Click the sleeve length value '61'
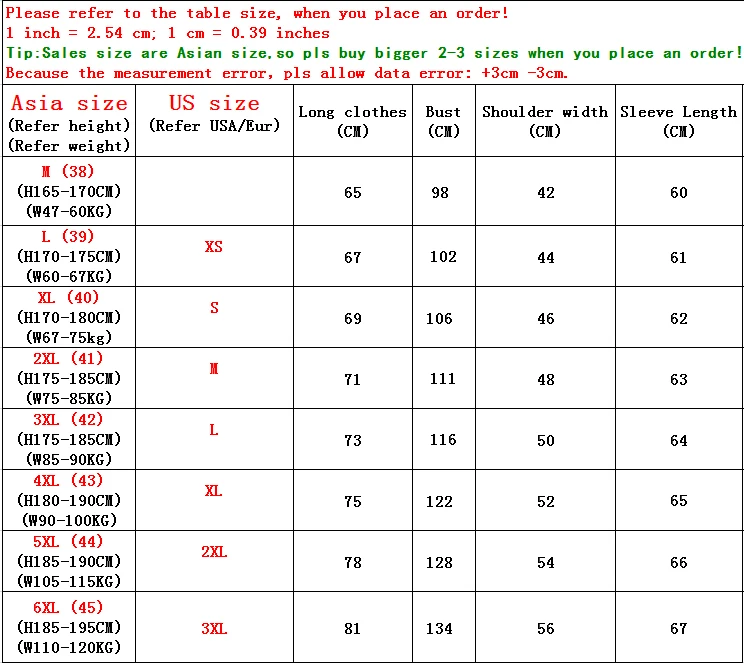 pyautogui.click(x=679, y=258)
